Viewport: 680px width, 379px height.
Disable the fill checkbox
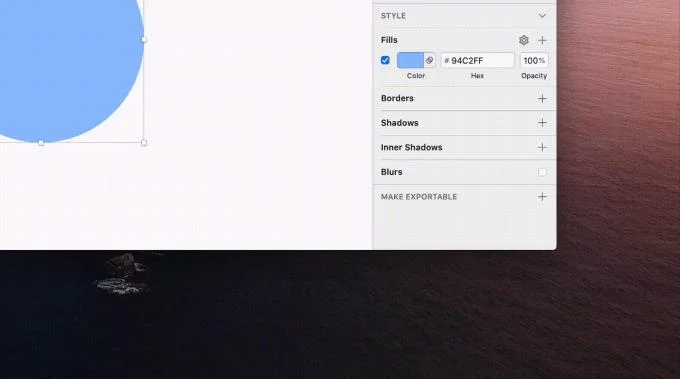[x=385, y=60]
